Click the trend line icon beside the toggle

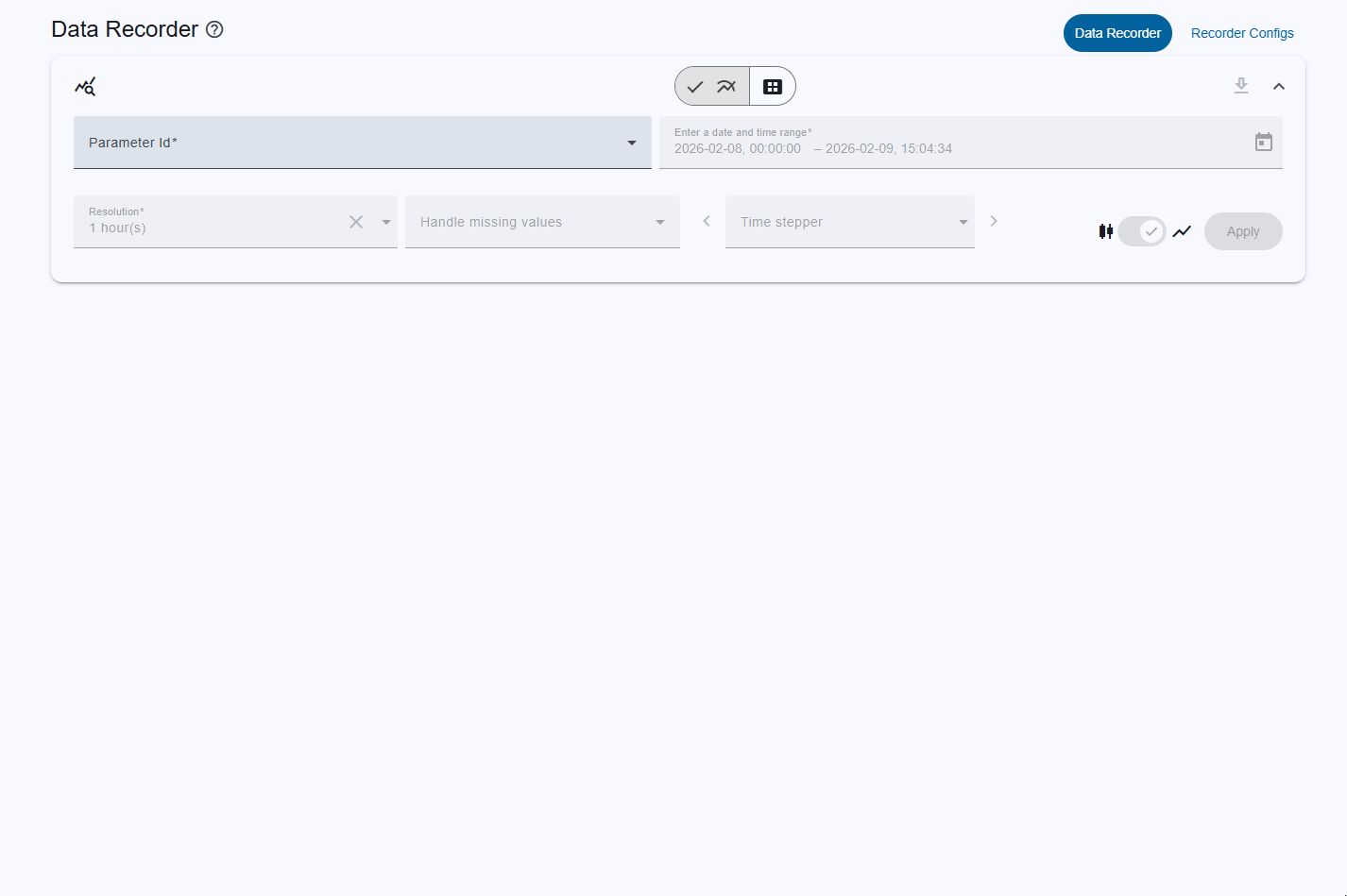pos(1182,230)
